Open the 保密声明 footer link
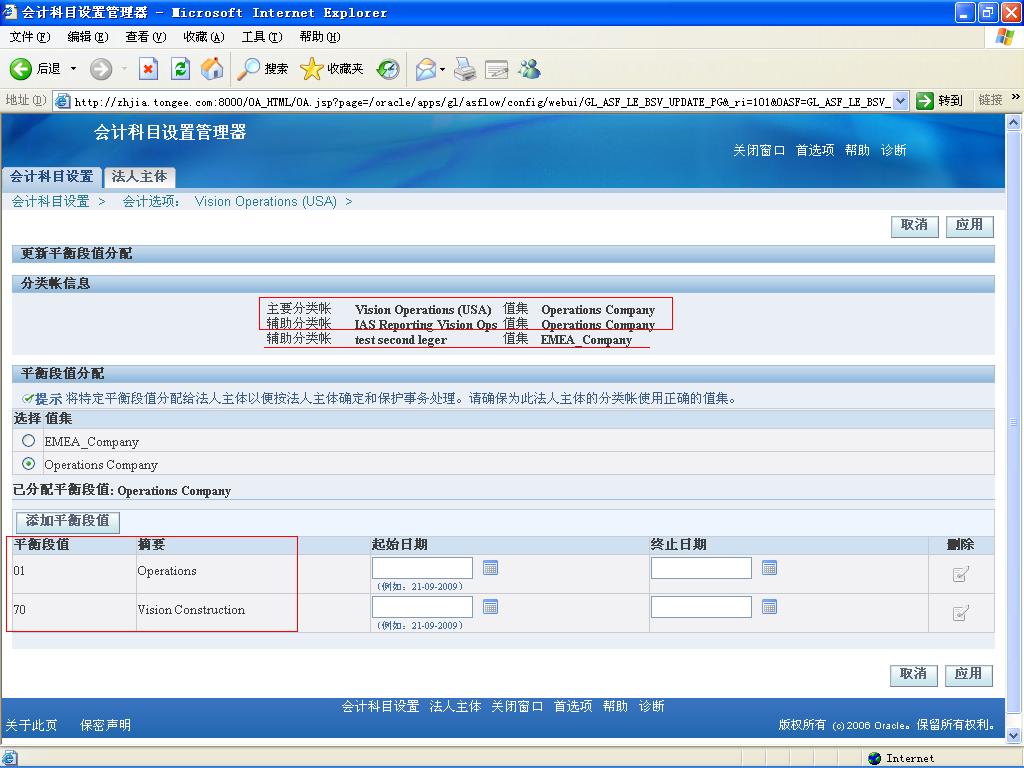1024x768 pixels. pos(105,725)
